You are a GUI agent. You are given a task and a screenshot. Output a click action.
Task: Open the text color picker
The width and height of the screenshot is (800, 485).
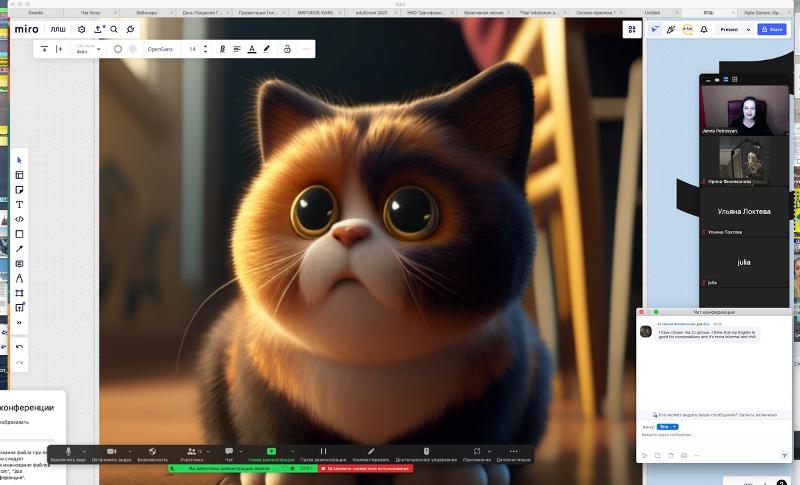tap(251, 48)
